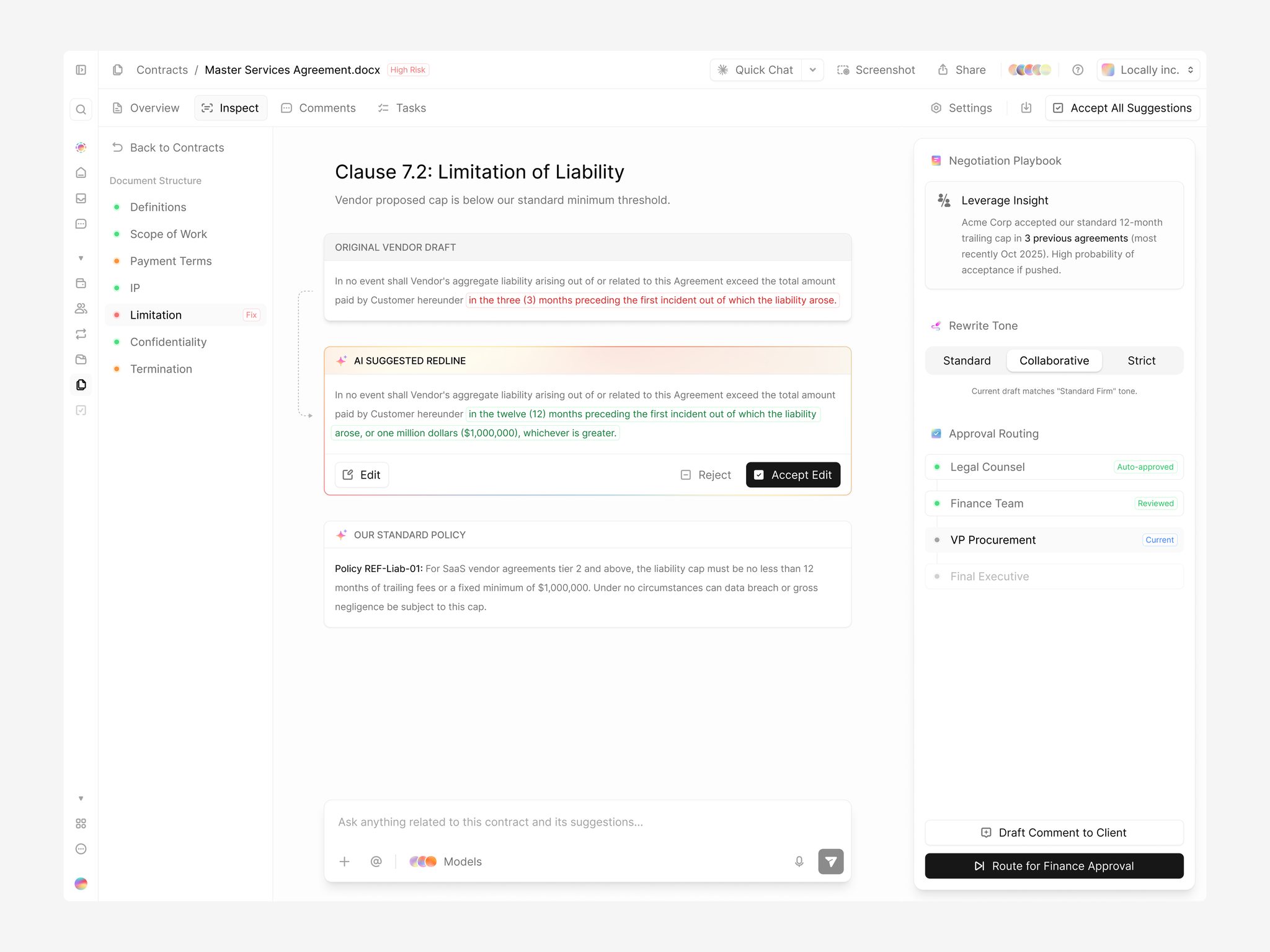This screenshot has width=1270, height=952.
Task: Click the help question mark icon
Action: 1078,70
